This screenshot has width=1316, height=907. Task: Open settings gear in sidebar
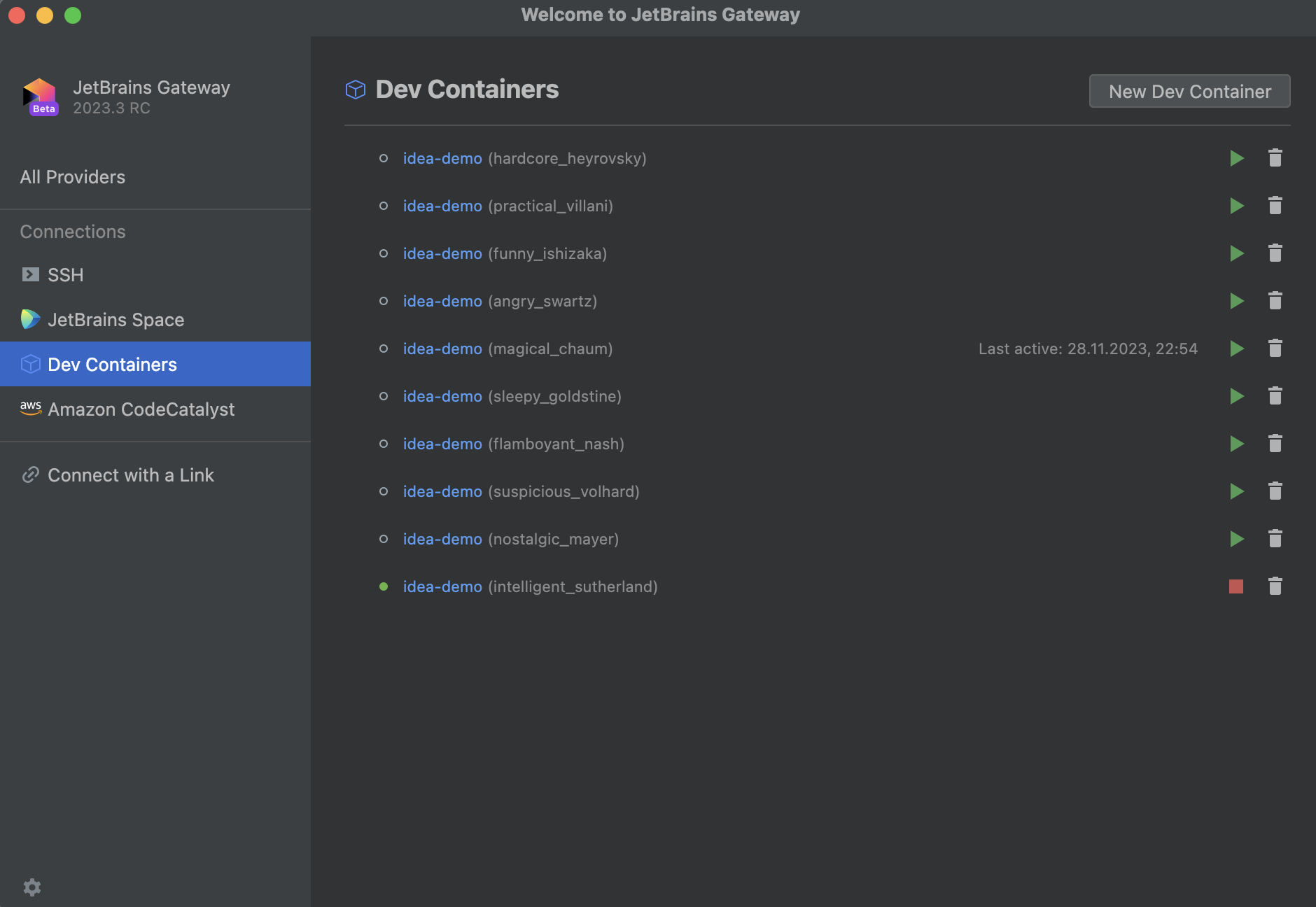(32, 887)
